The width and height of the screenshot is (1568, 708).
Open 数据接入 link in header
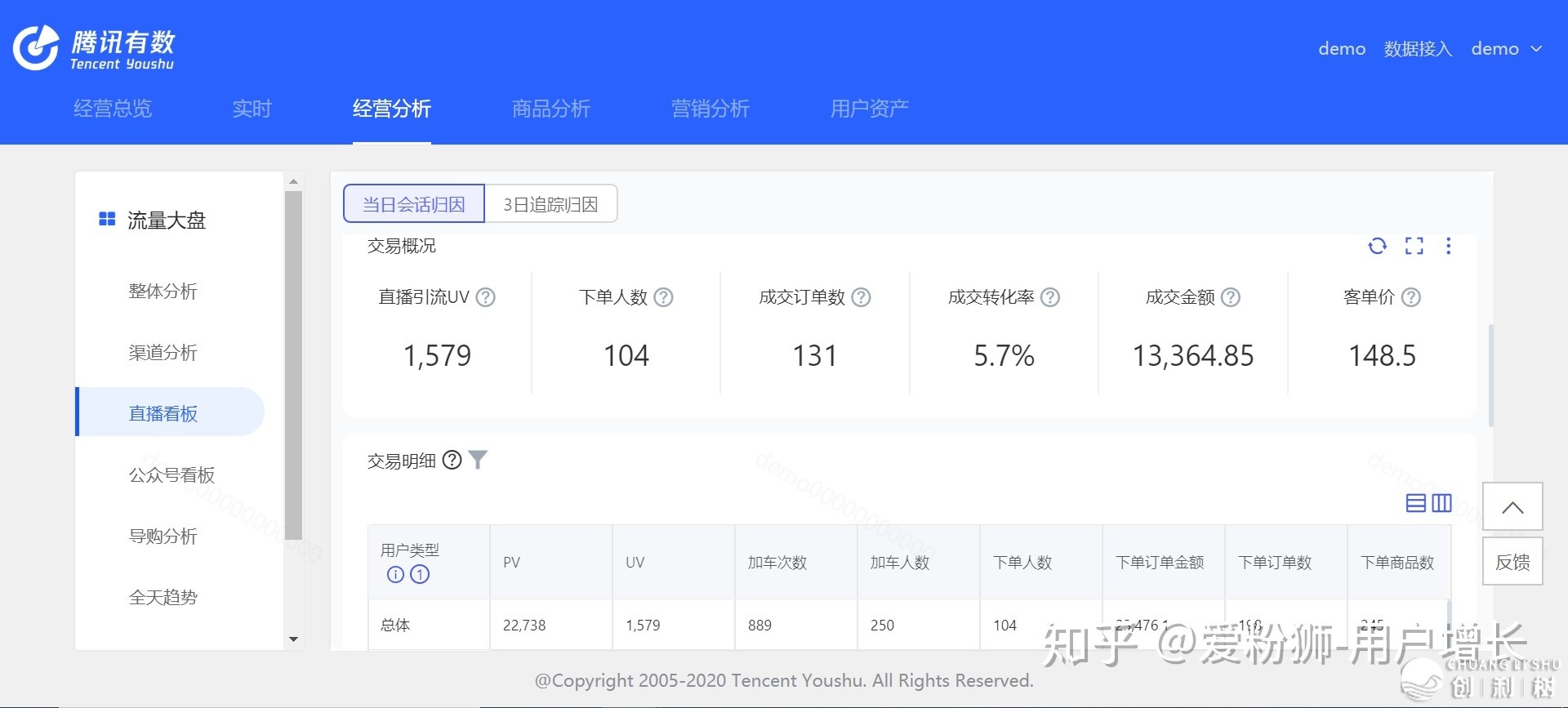1418,49
